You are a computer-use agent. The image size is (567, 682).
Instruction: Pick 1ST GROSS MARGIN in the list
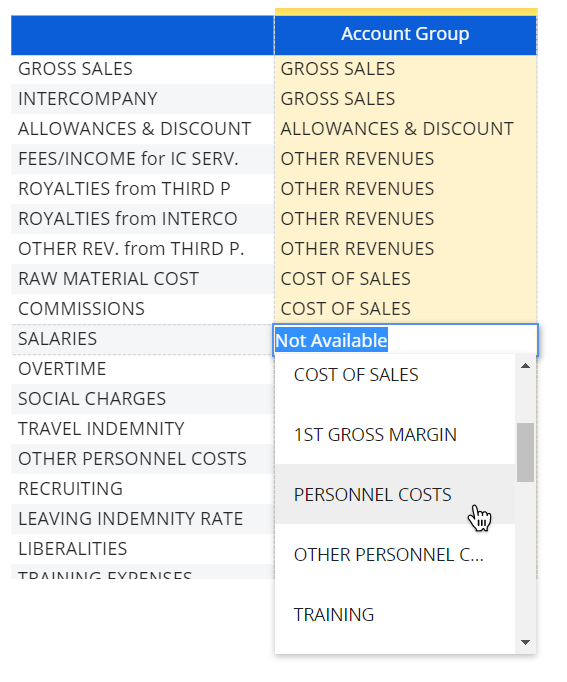pos(395,435)
